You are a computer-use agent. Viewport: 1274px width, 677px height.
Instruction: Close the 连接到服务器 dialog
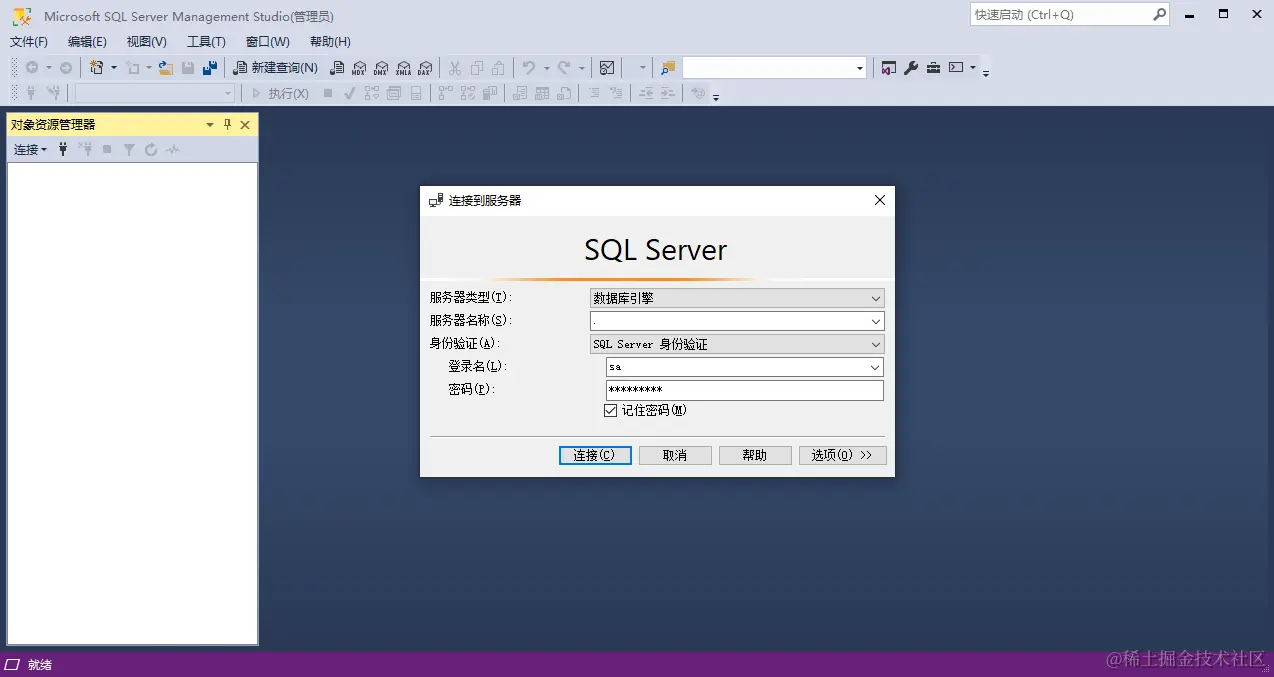880,200
